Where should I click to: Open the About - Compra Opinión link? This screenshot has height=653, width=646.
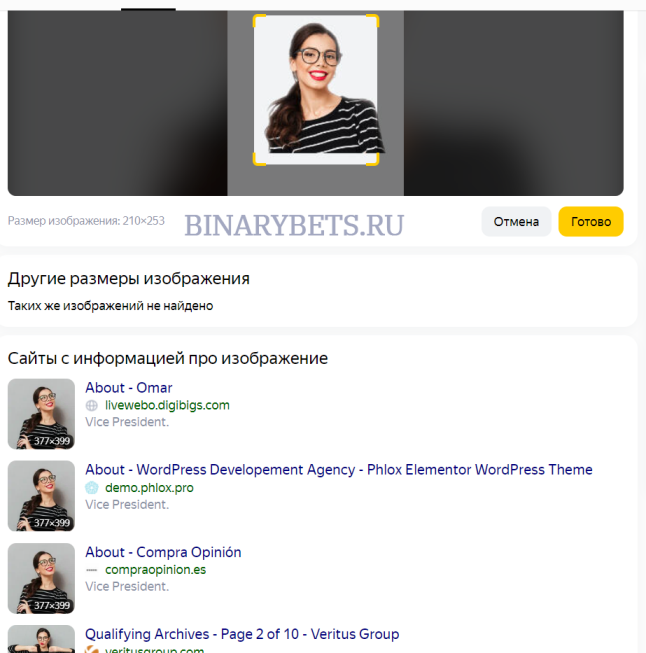tap(163, 552)
